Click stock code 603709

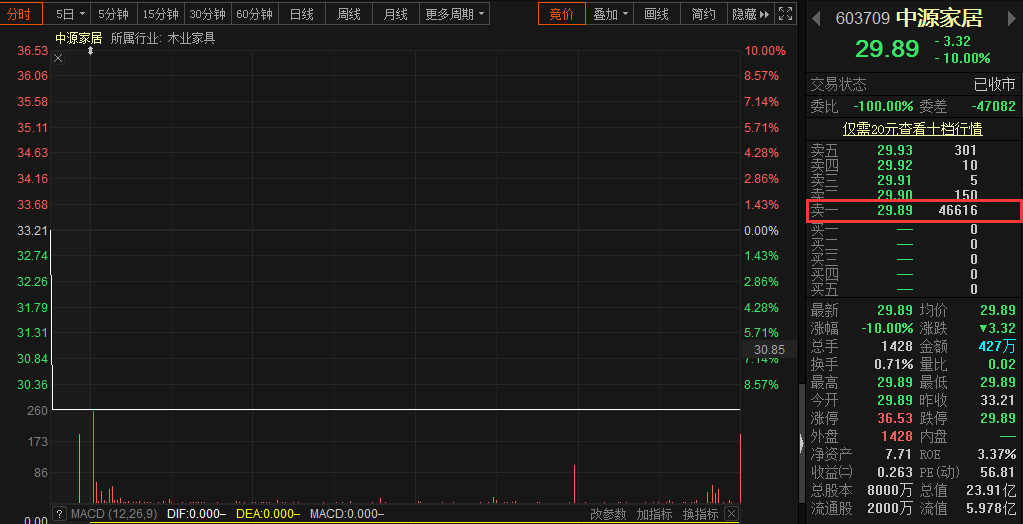click(x=863, y=19)
